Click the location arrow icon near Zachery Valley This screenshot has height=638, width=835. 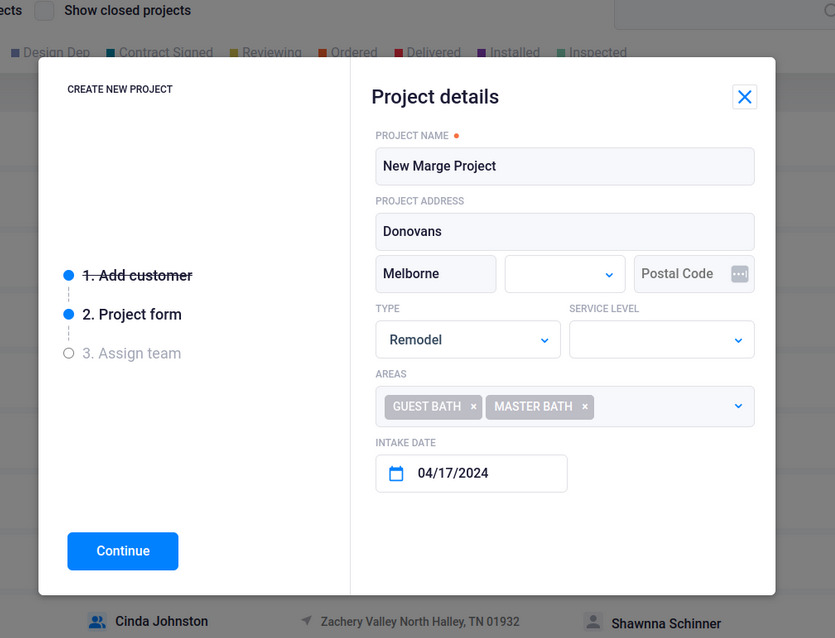(306, 620)
